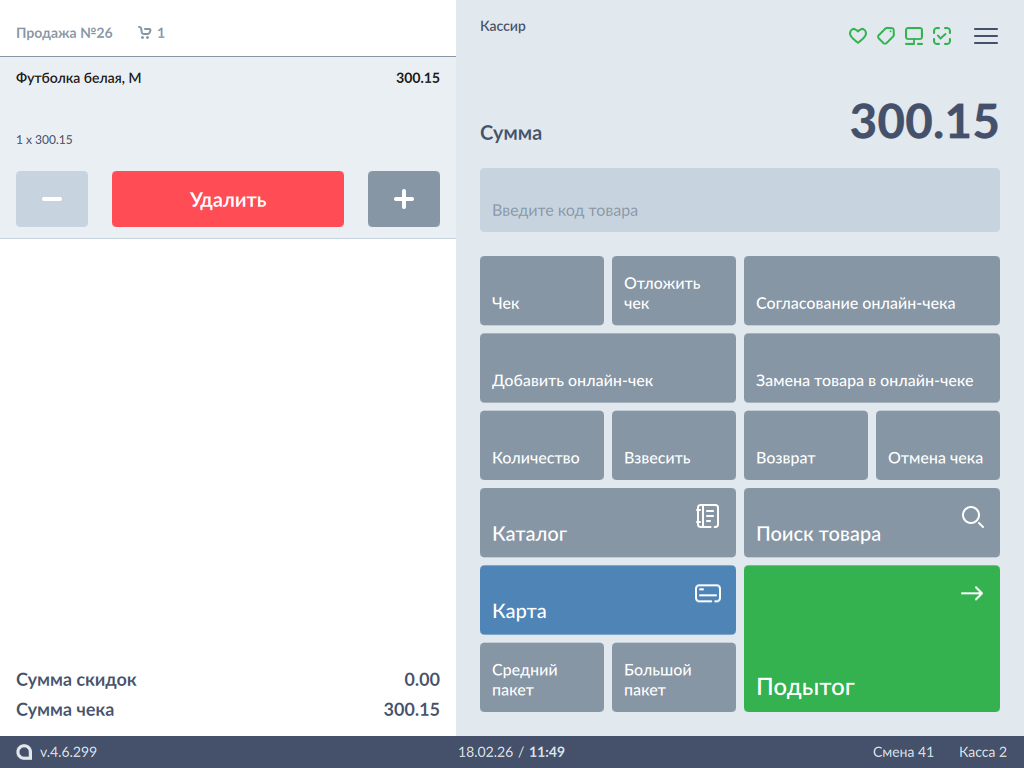The height and width of the screenshot is (768, 1024).
Task: Click the Взвесить button
Action: (674, 446)
